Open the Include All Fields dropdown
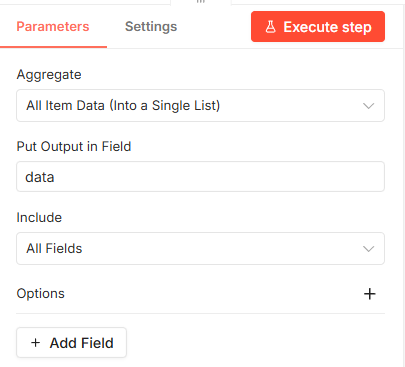Image resolution: width=405 pixels, height=367 pixels. tap(200, 249)
